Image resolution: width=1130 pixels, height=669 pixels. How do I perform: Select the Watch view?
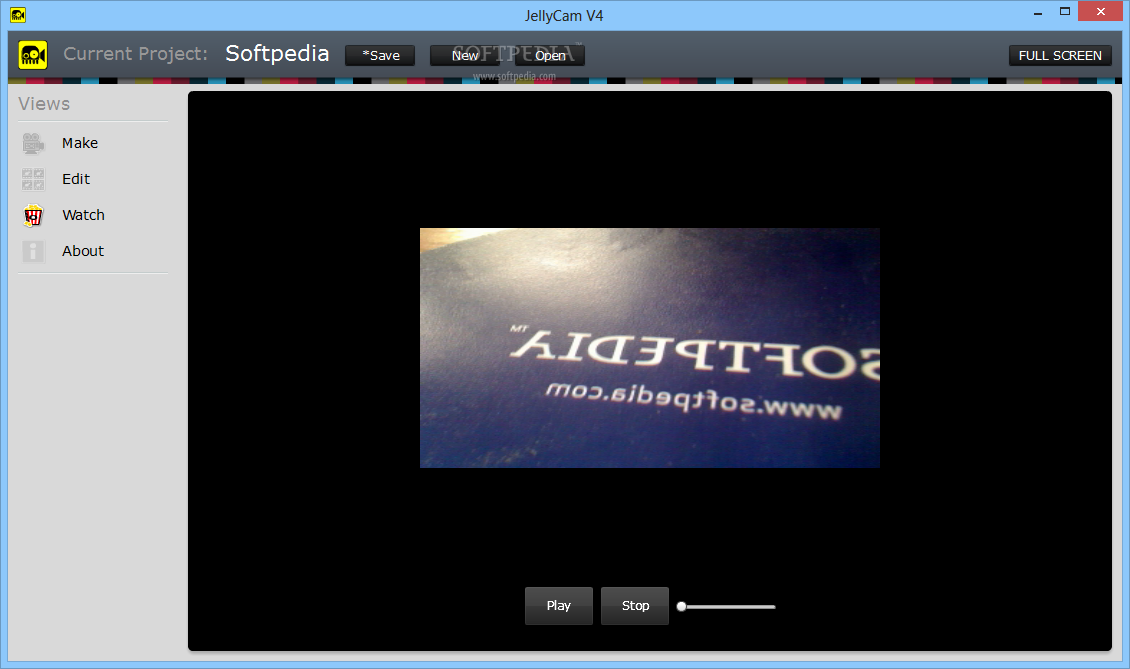83,215
